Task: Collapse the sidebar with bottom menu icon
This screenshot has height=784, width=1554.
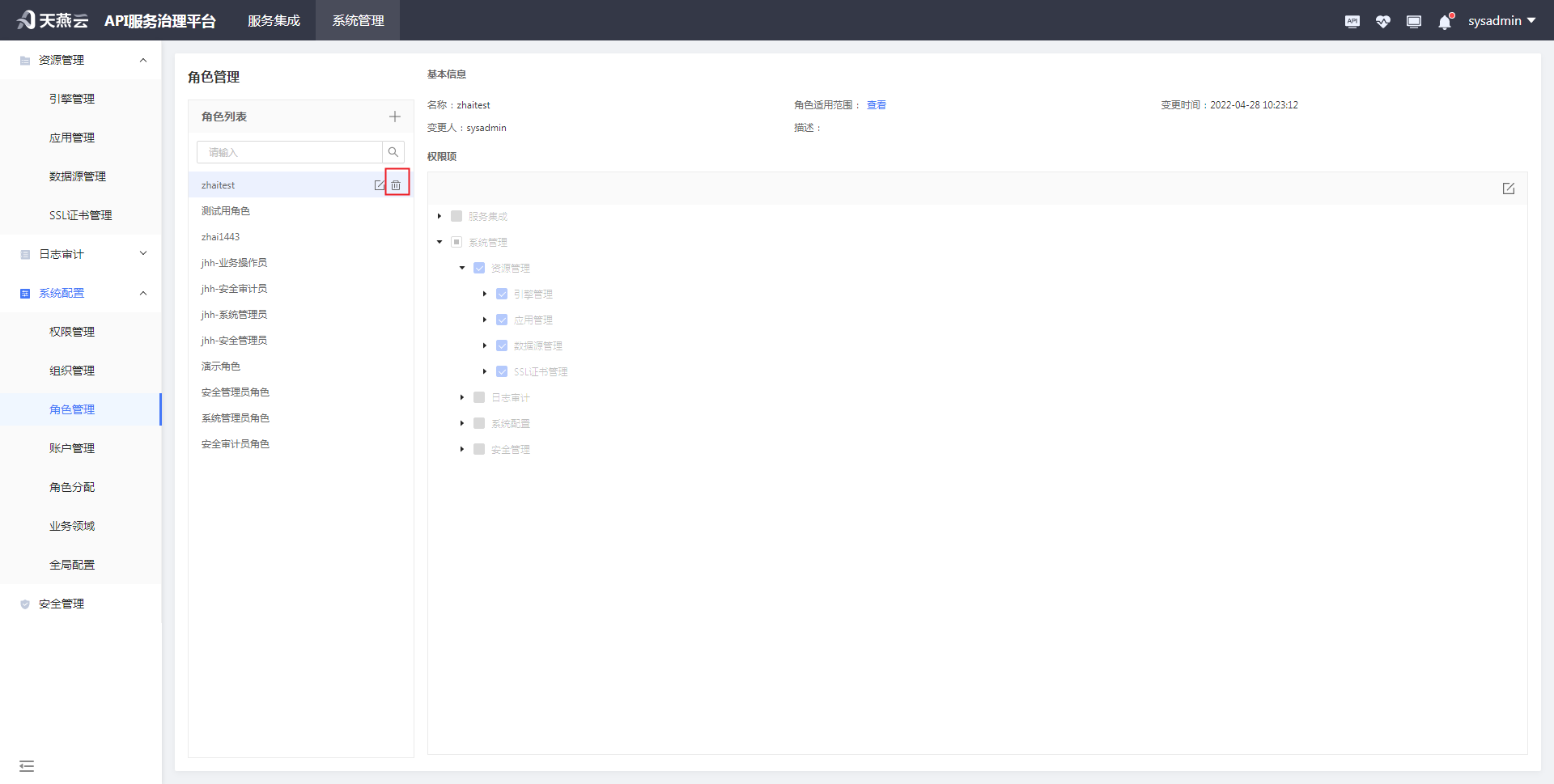Action: click(x=27, y=765)
